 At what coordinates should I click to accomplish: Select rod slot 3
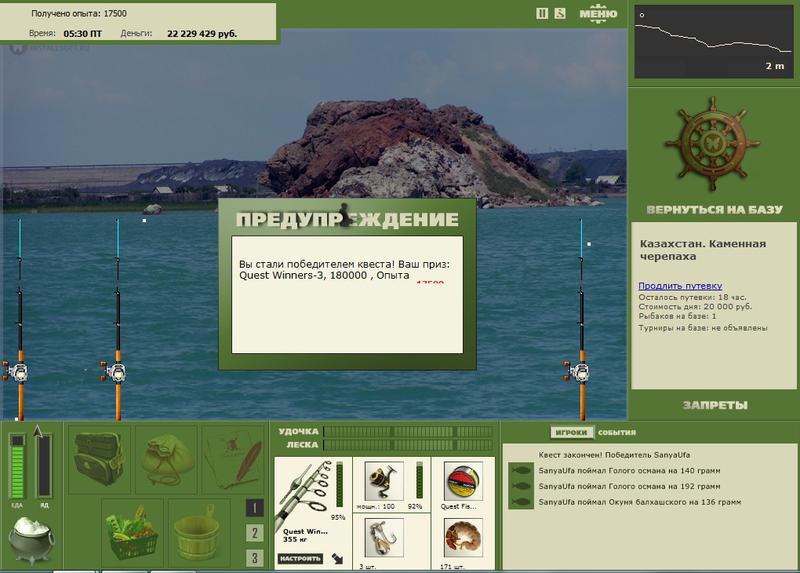[x=255, y=558]
